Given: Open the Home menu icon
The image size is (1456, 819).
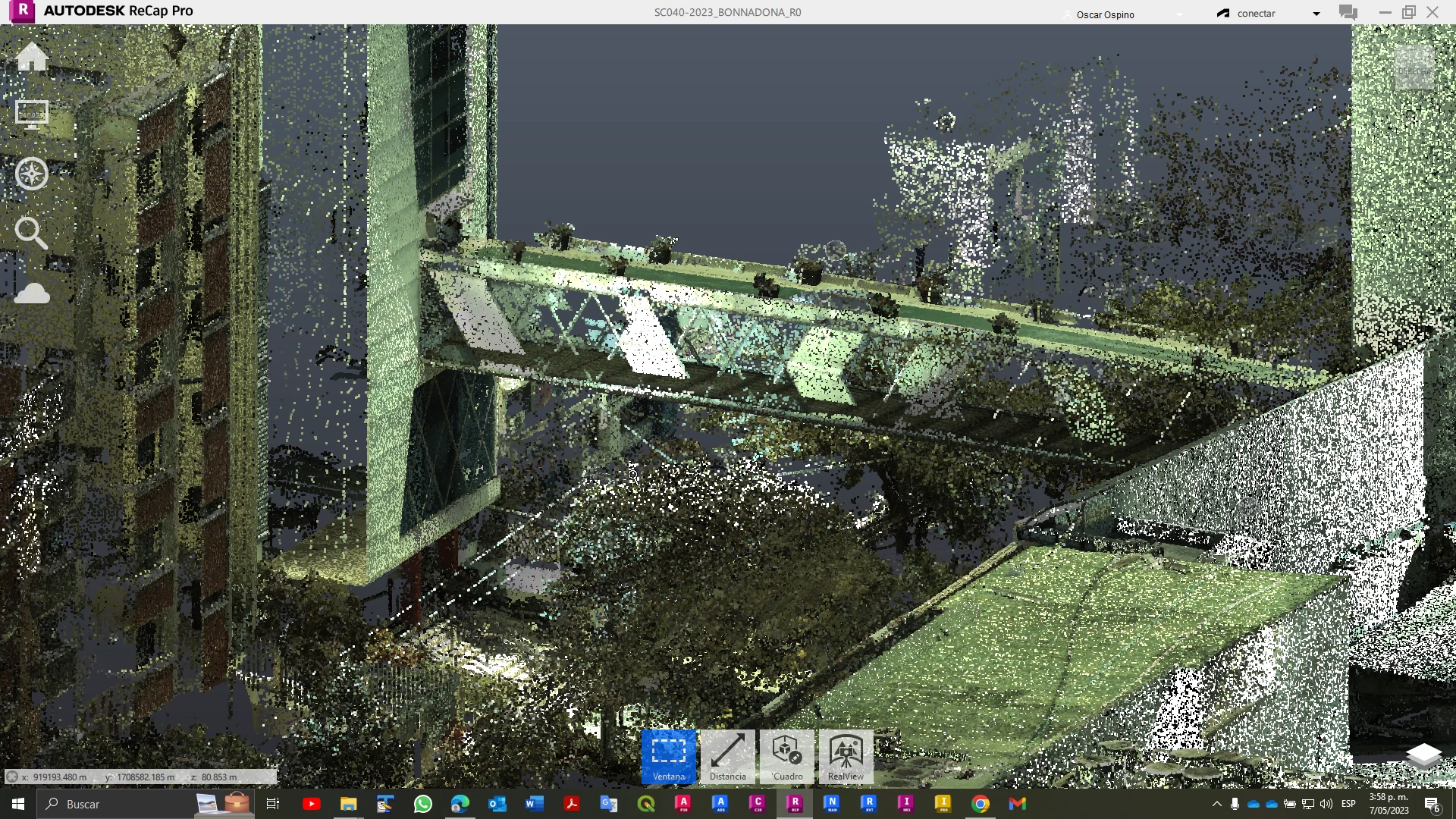Looking at the screenshot, I should [x=32, y=56].
